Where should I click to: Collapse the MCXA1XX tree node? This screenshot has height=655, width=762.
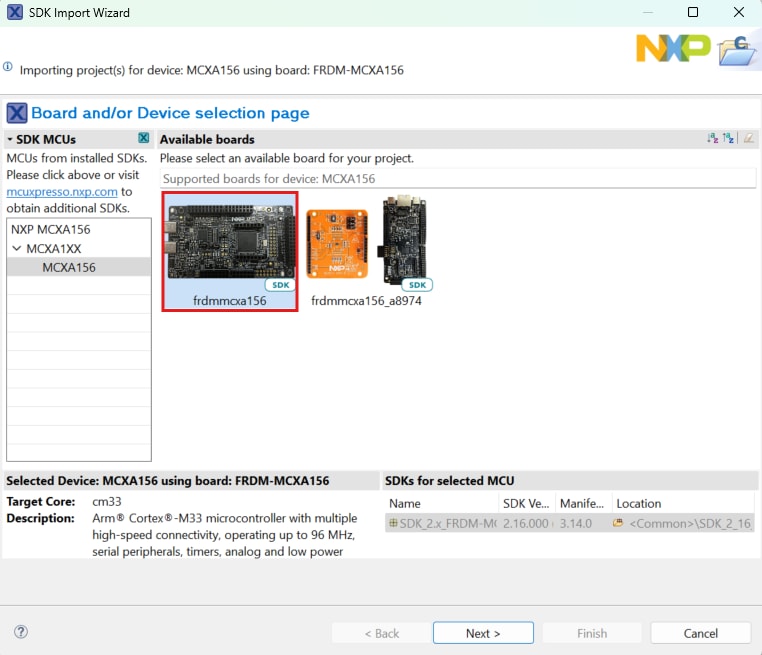point(16,248)
